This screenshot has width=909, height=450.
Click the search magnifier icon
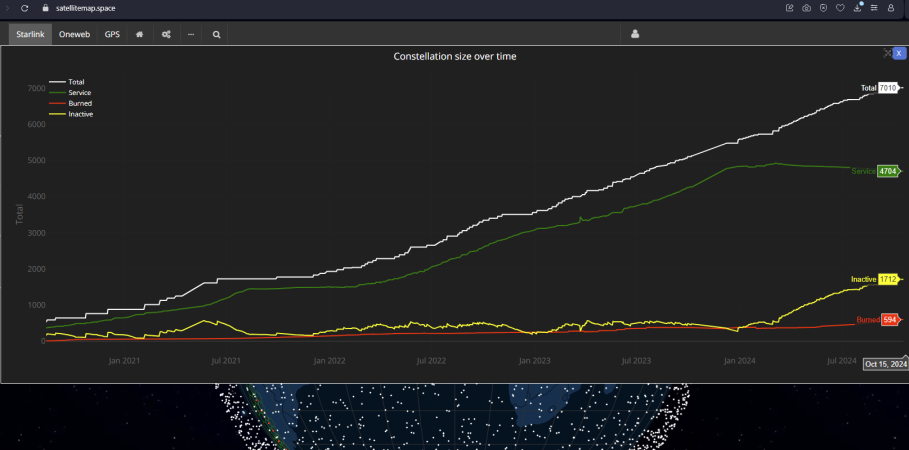click(216, 34)
